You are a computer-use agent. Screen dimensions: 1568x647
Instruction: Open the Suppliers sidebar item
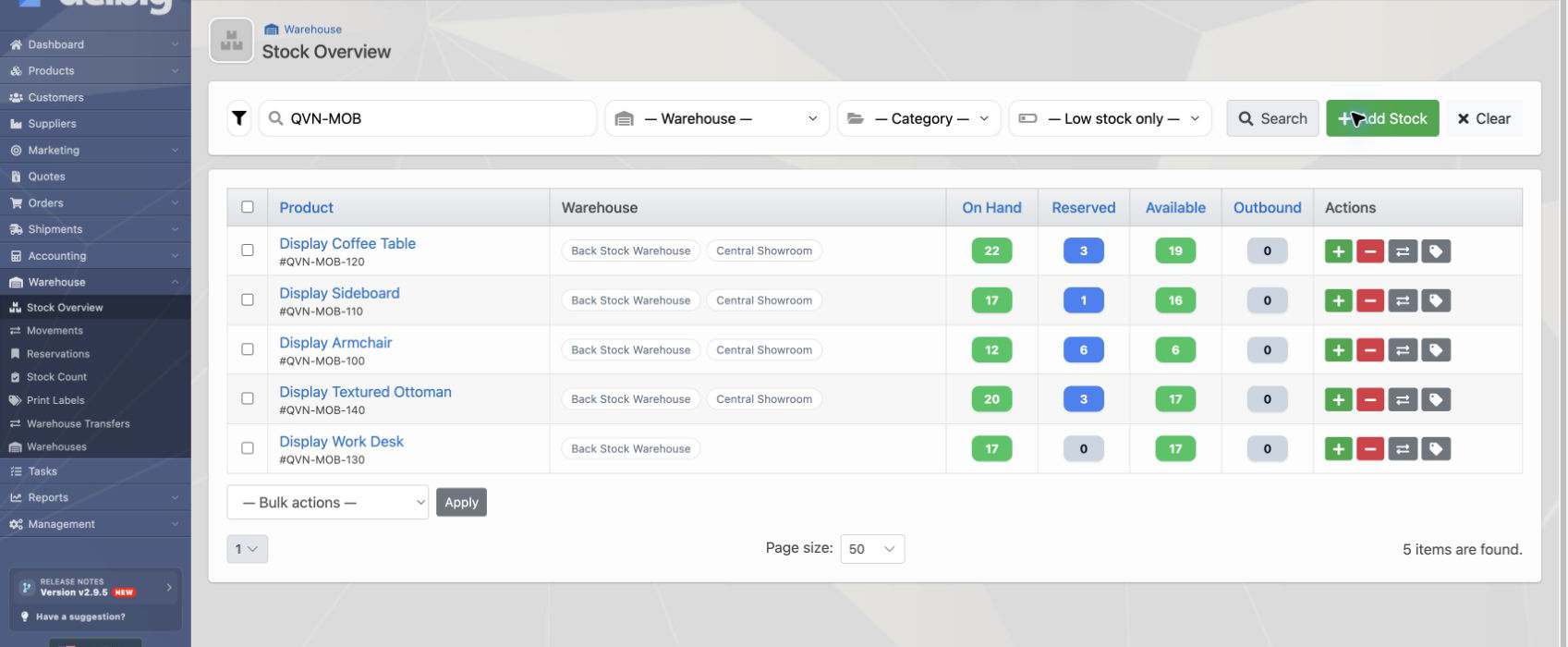[95, 124]
